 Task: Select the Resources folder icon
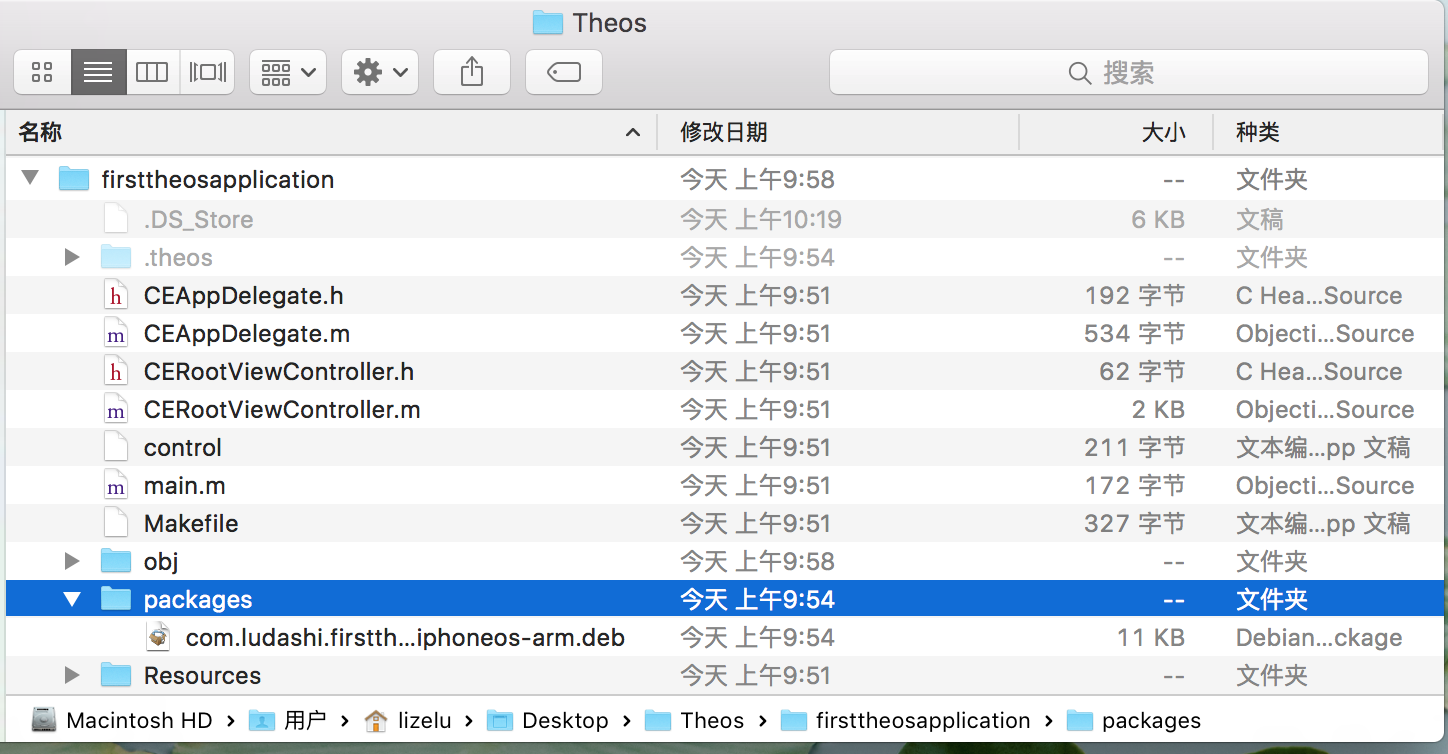pos(116,675)
